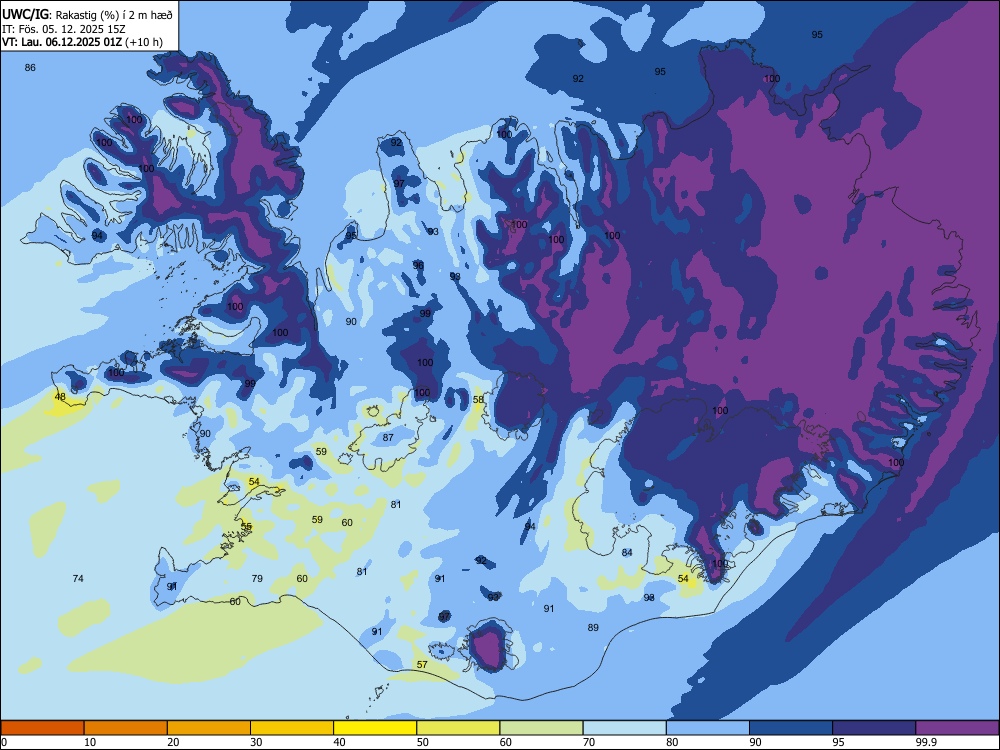
Task: Click the humidity value '84' on the map
Action: pyautogui.click(x=627, y=552)
